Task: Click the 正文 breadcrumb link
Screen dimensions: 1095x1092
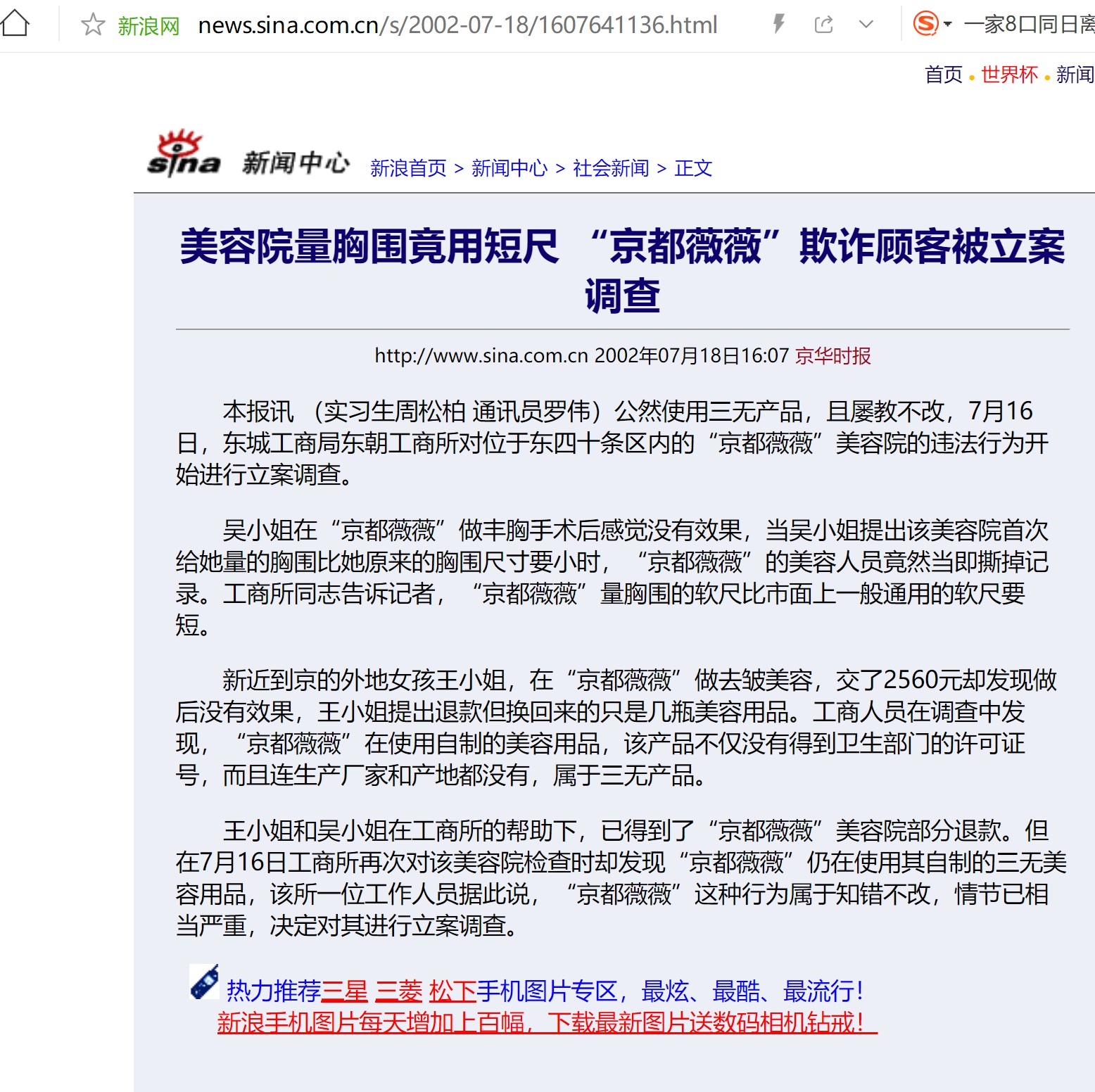Action: coord(693,168)
